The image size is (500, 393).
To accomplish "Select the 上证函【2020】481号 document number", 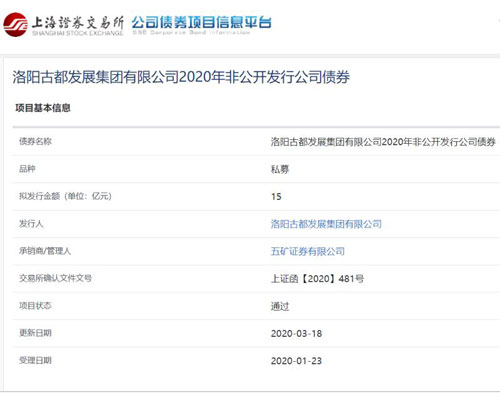I will coord(317,279).
